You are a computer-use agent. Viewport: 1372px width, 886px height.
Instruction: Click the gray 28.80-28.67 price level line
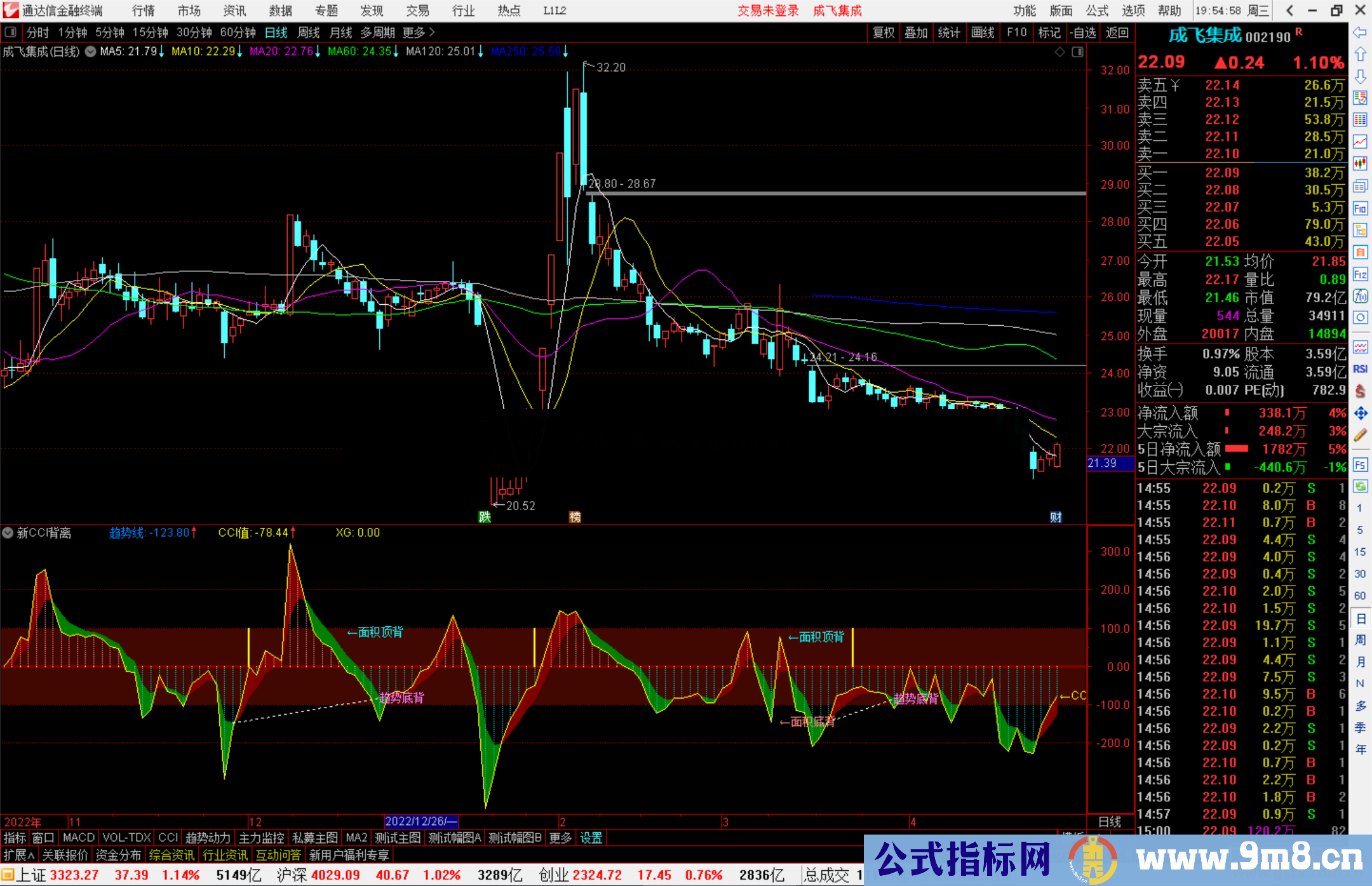(x=826, y=193)
